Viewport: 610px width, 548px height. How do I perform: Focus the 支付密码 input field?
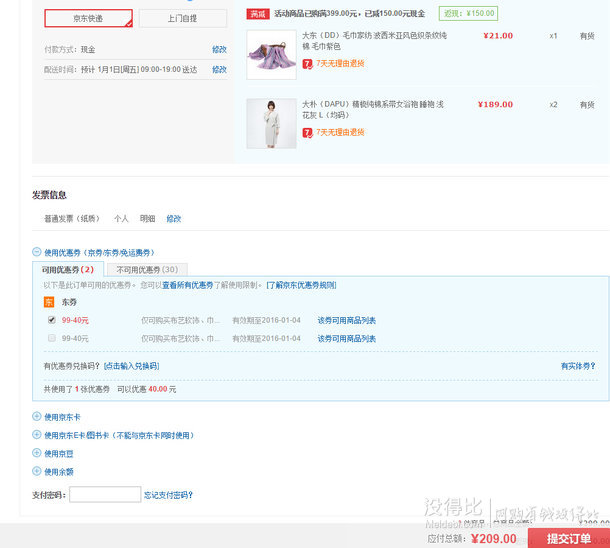pyautogui.click(x=105, y=494)
